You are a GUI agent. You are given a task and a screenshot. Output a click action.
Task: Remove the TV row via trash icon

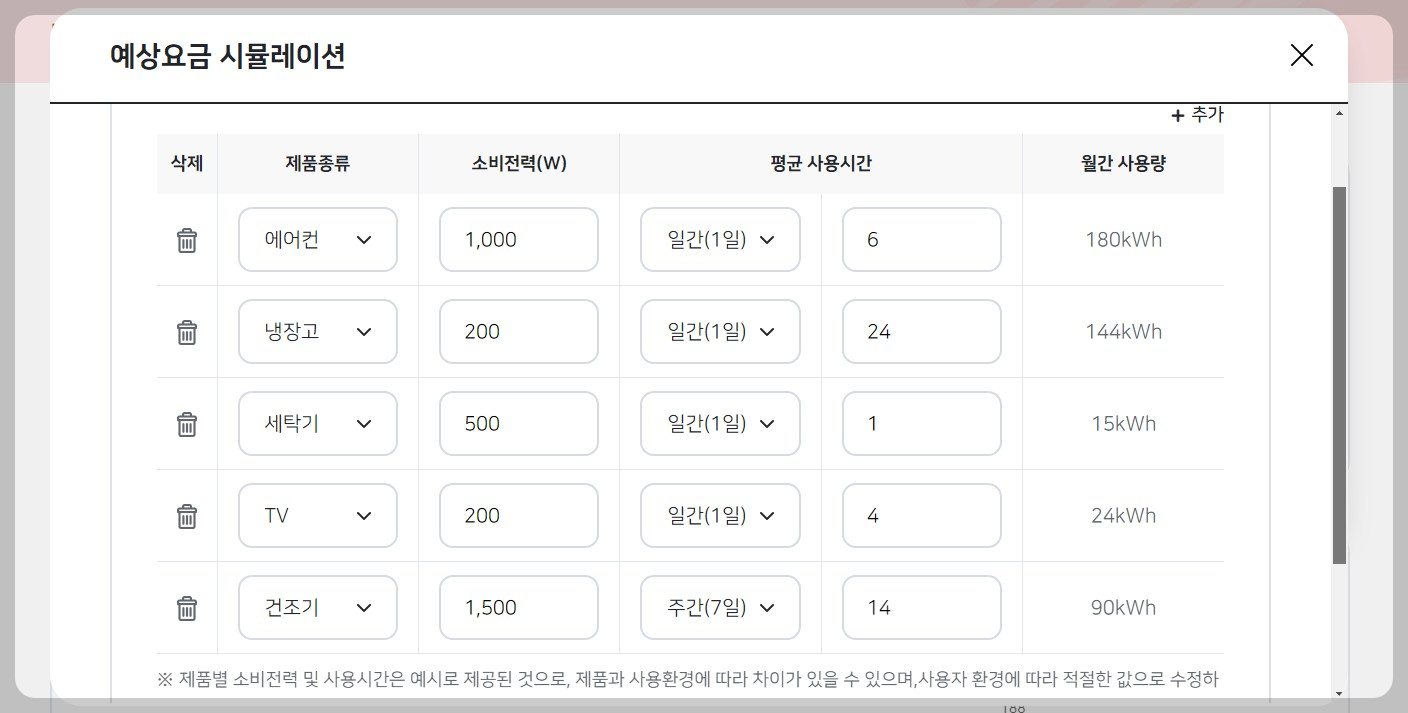click(186, 515)
